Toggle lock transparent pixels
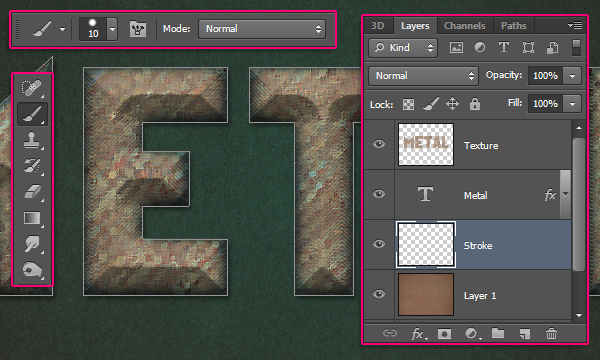Viewport: 600px width, 360px height. [408, 104]
